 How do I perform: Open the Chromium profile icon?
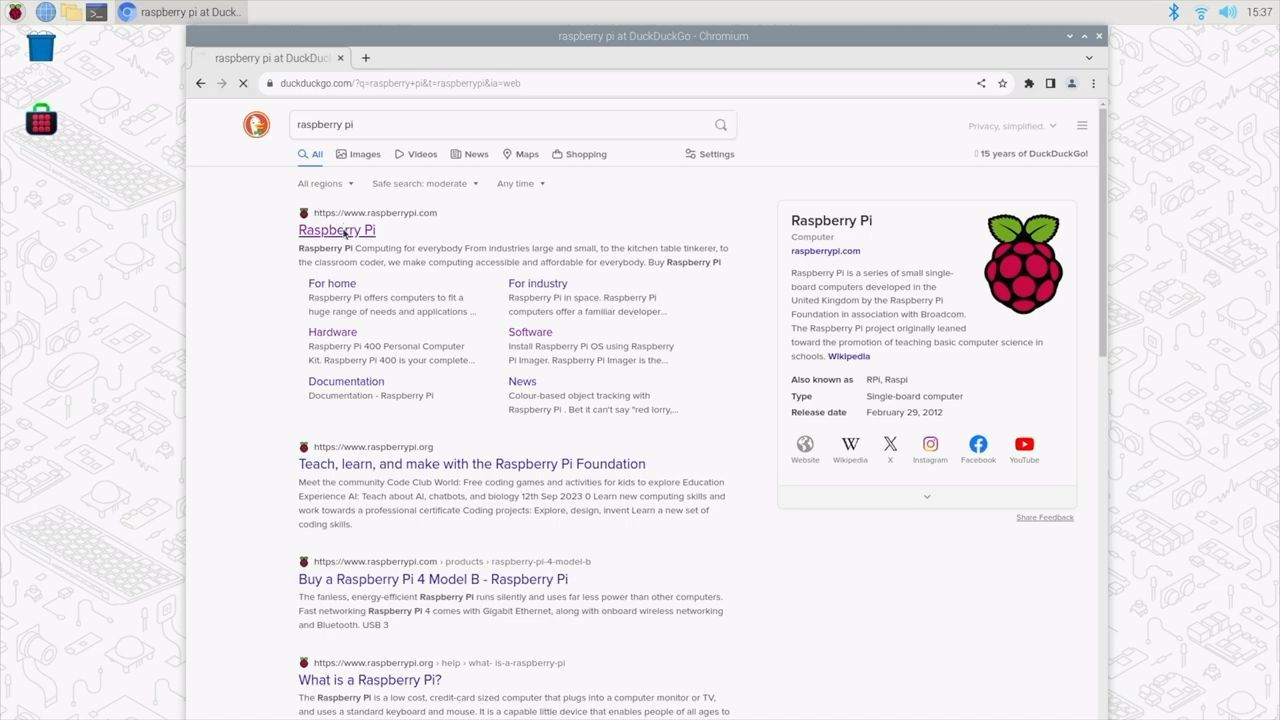(x=1072, y=83)
